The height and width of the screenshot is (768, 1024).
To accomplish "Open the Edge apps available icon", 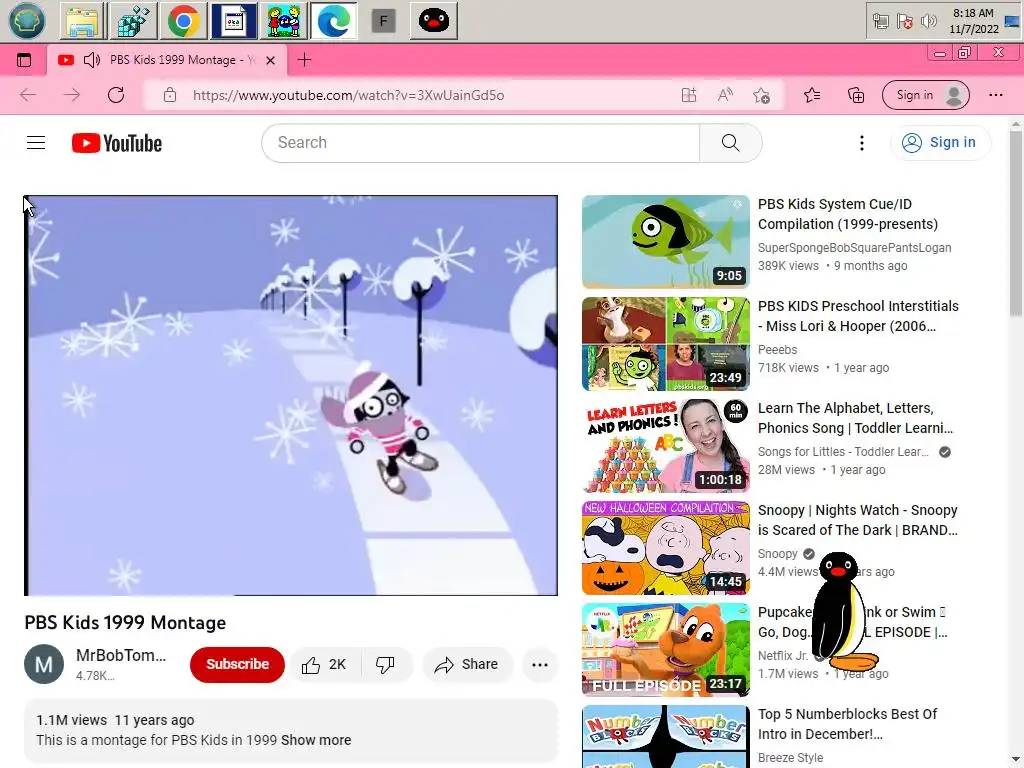I will pyautogui.click(x=689, y=95).
